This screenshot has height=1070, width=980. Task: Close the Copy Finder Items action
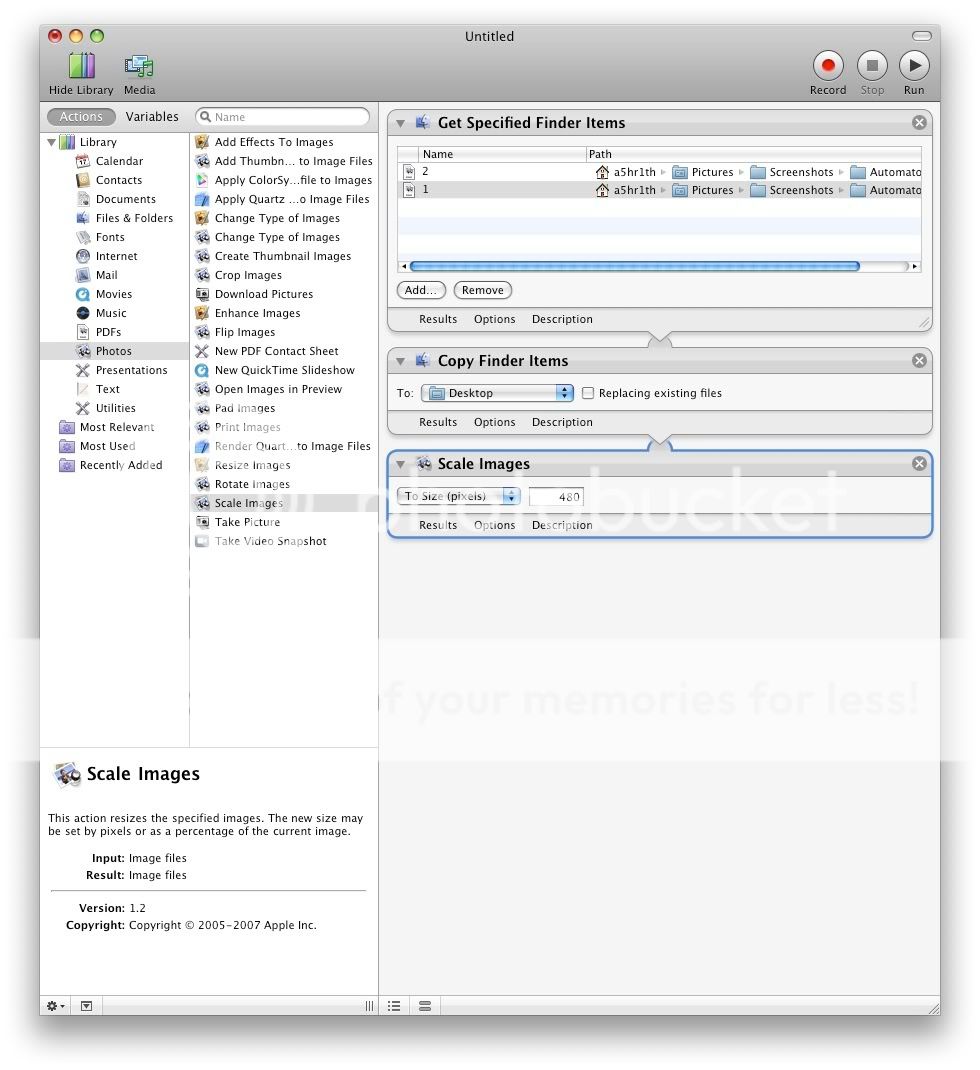(919, 361)
